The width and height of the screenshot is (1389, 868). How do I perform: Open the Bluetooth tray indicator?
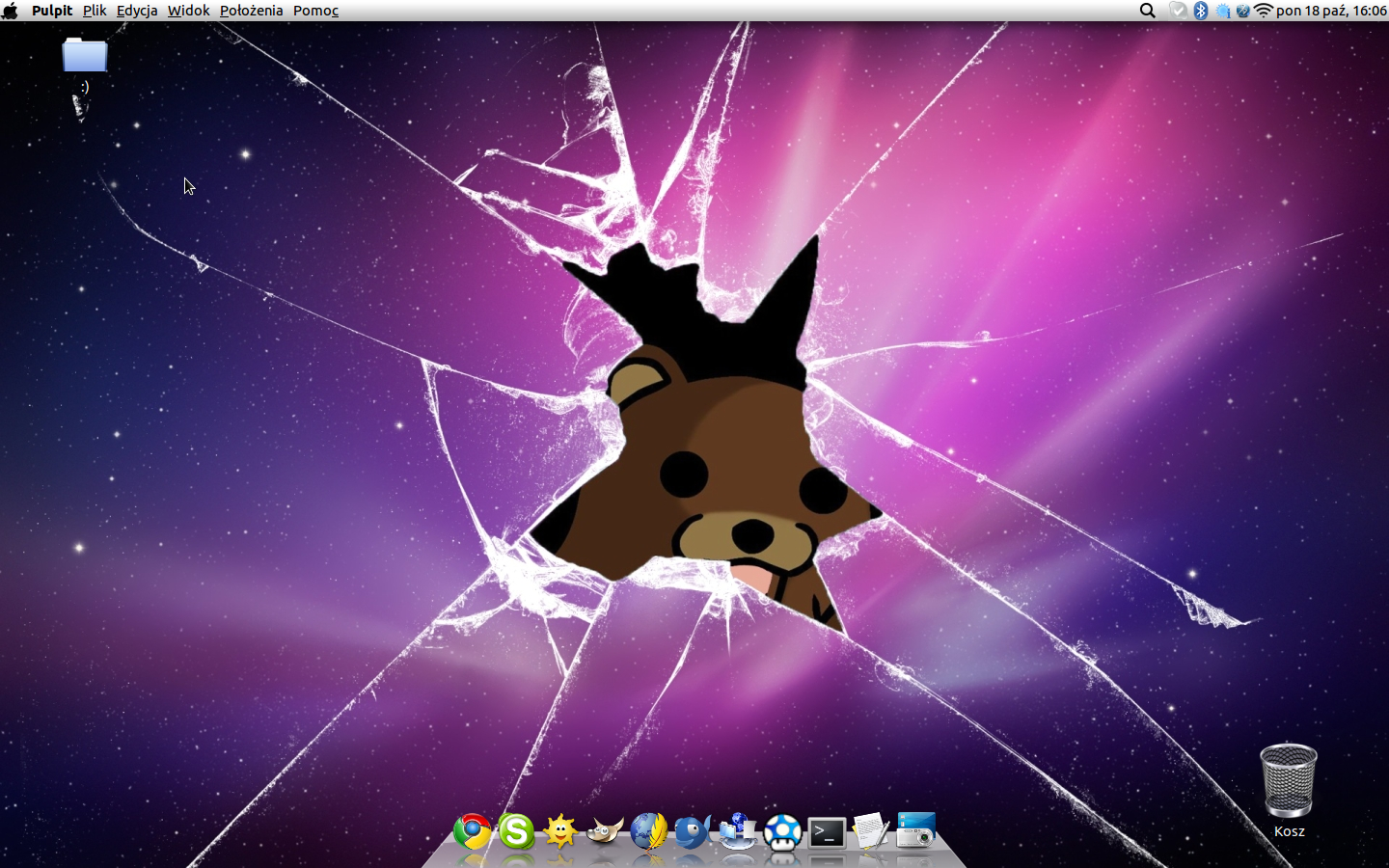pyautogui.click(x=1201, y=11)
